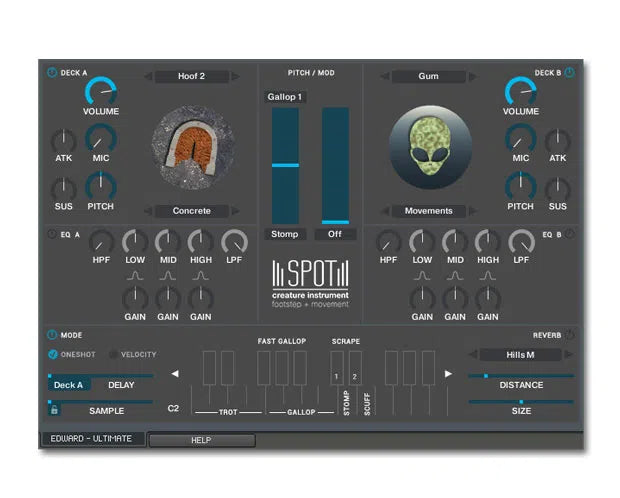Enable the ONESHOT mode radio button
Viewport: 620px width, 498px height.
pyautogui.click(x=53, y=354)
